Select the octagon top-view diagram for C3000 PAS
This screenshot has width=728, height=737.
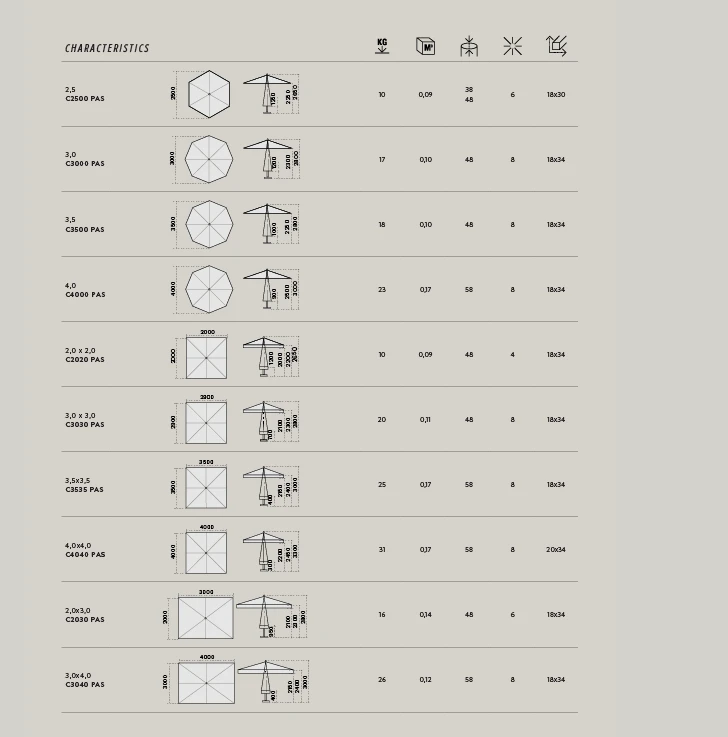click(x=209, y=159)
